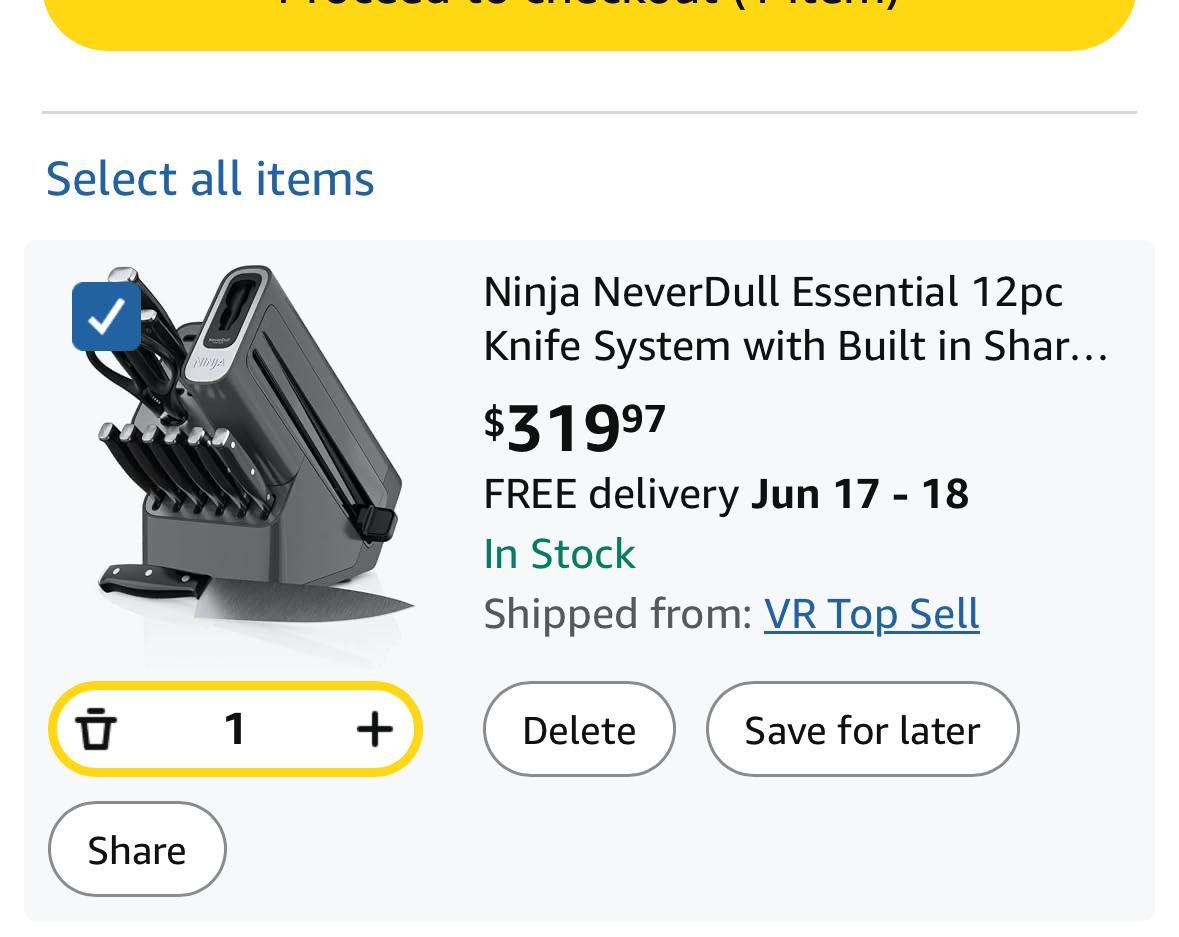1179x937 pixels.
Task: Click the large chef knife in product photo
Action: coord(256,592)
